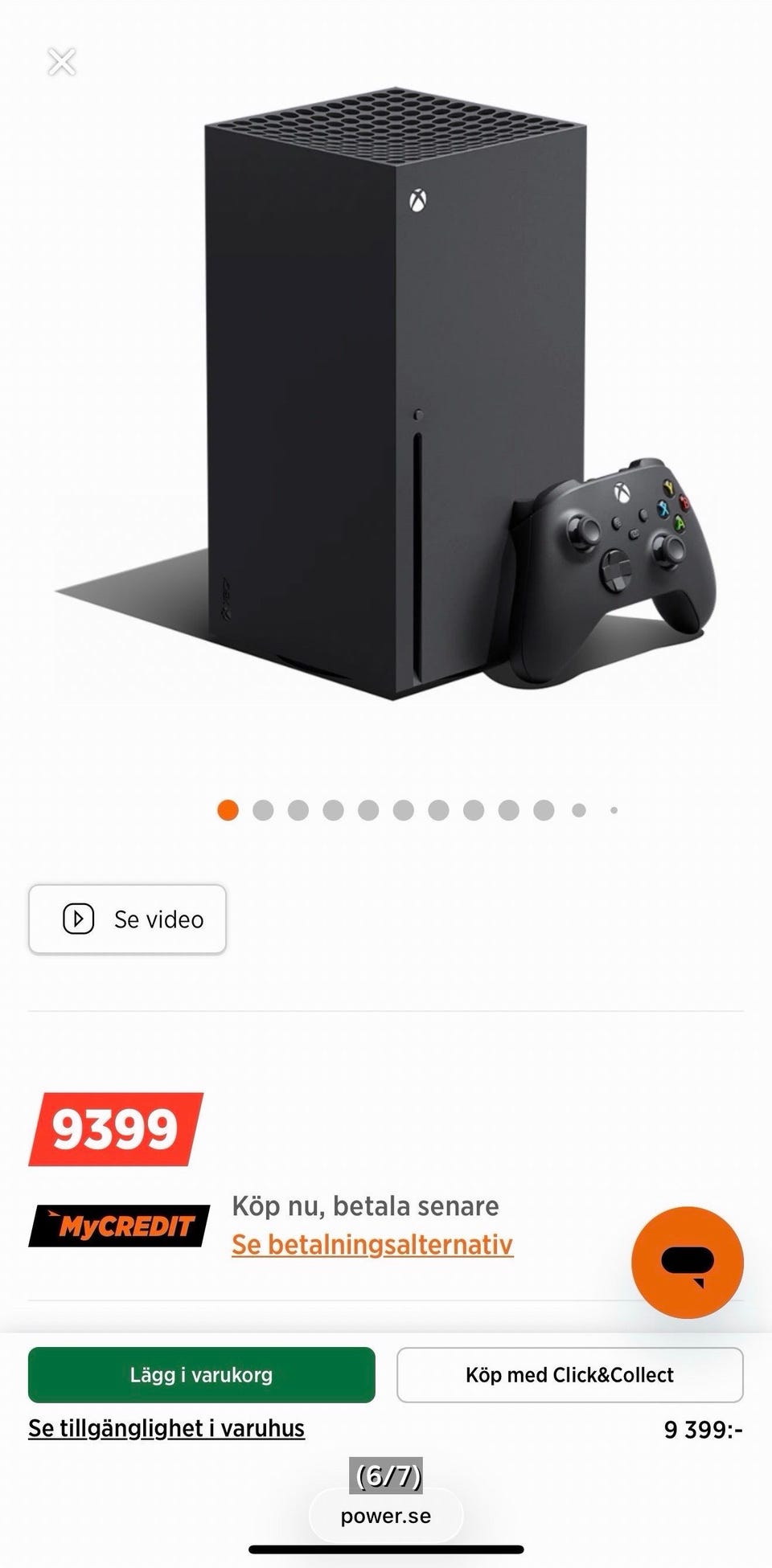Tap the home indicator bar
Image resolution: width=772 pixels, height=1568 pixels.
386,1550
